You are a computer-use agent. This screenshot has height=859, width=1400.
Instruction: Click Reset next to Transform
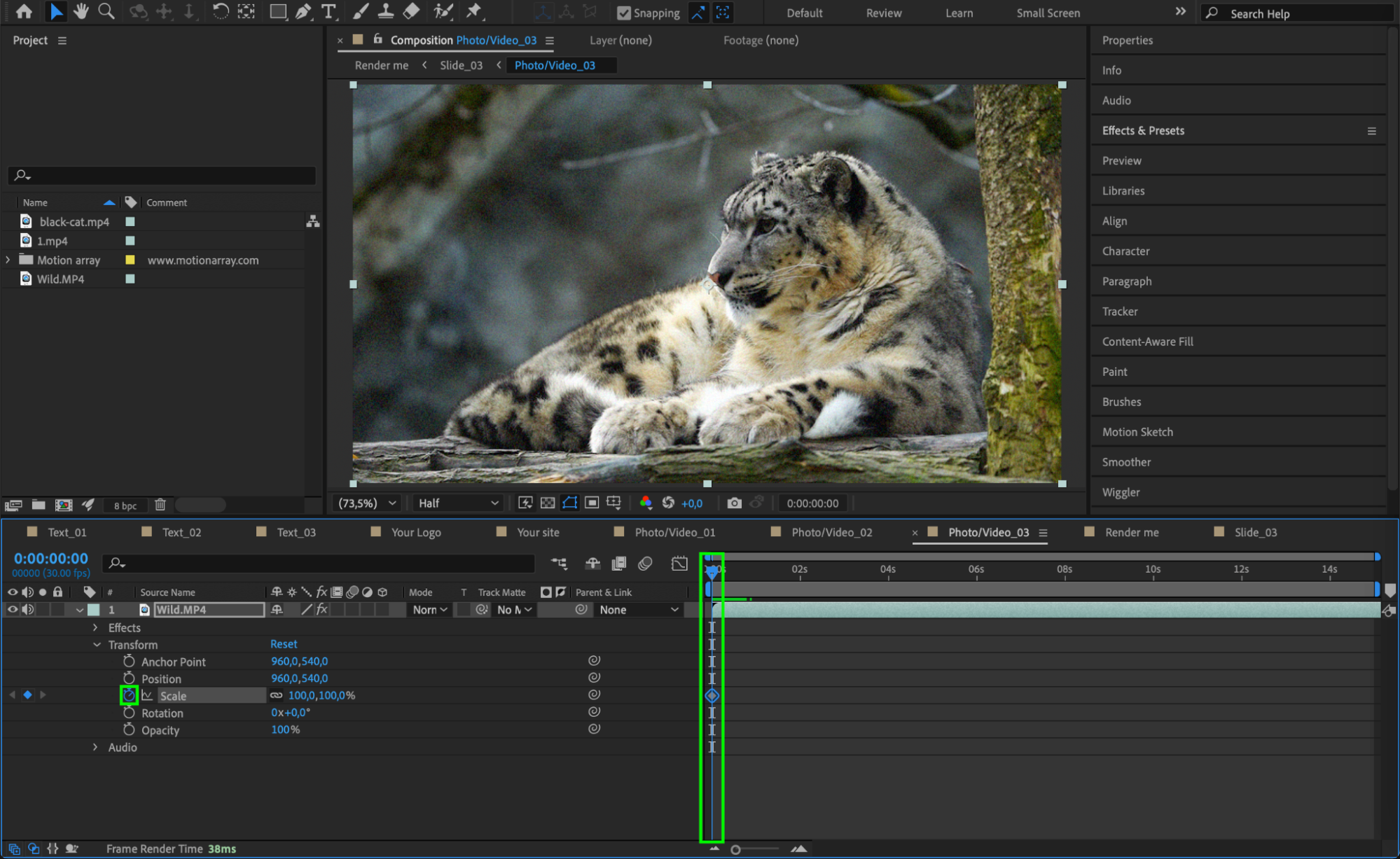284,644
